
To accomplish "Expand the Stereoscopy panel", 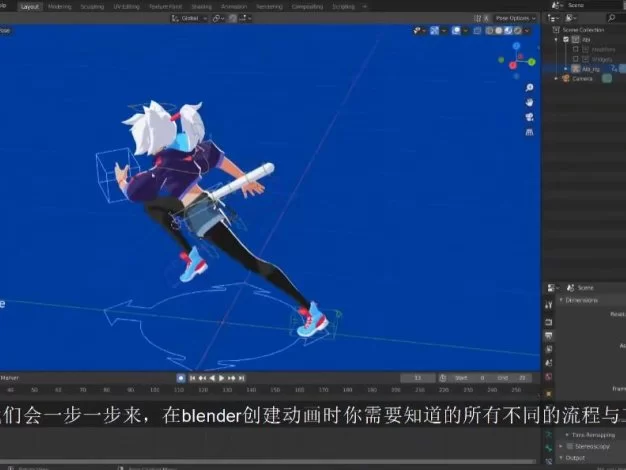I will [x=585, y=446].
